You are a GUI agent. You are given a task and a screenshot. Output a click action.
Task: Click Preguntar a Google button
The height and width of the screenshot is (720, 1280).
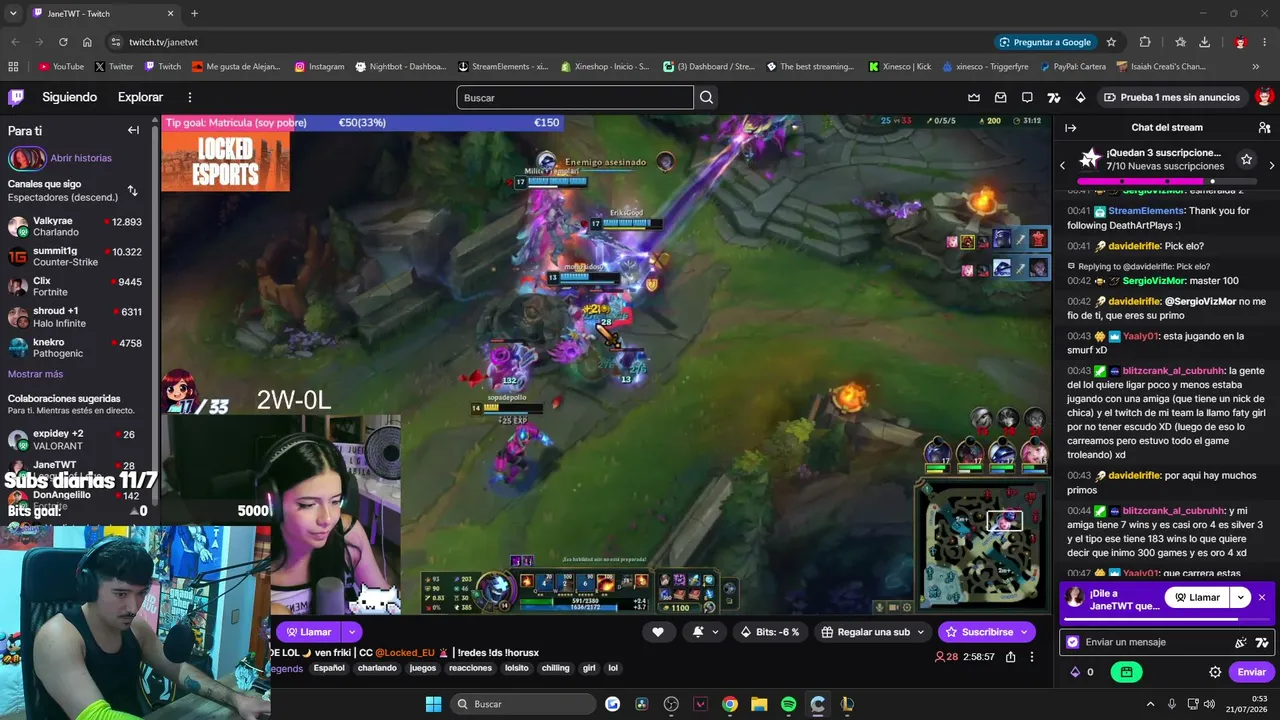[1046, 42]
